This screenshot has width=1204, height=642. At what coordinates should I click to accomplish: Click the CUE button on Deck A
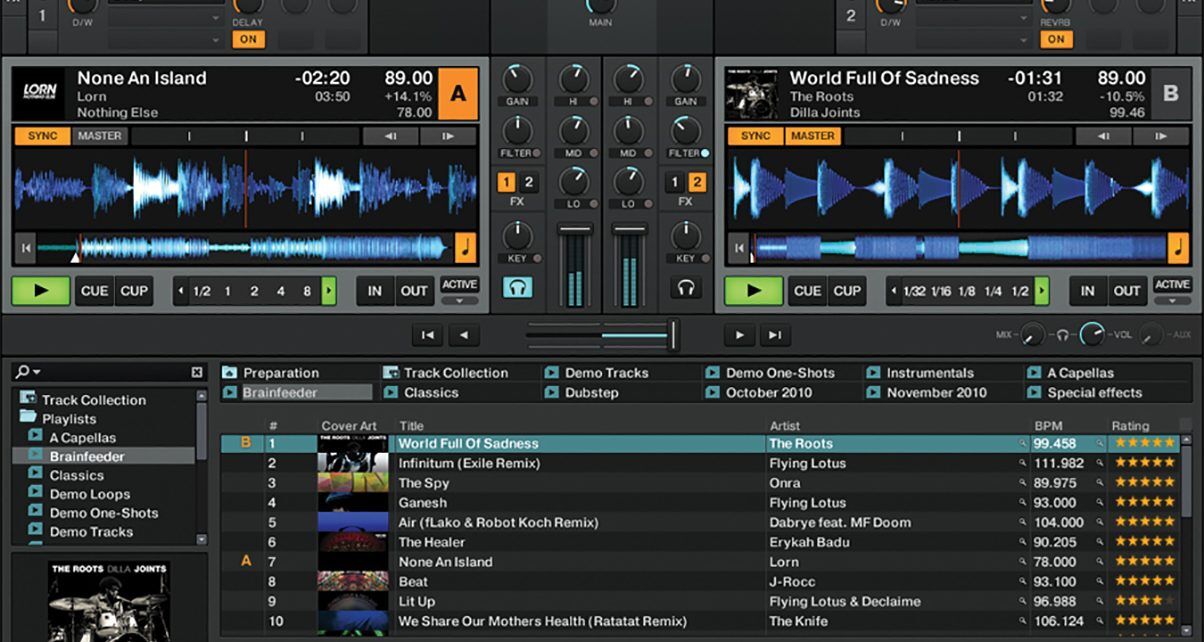(x=95, y=291)
